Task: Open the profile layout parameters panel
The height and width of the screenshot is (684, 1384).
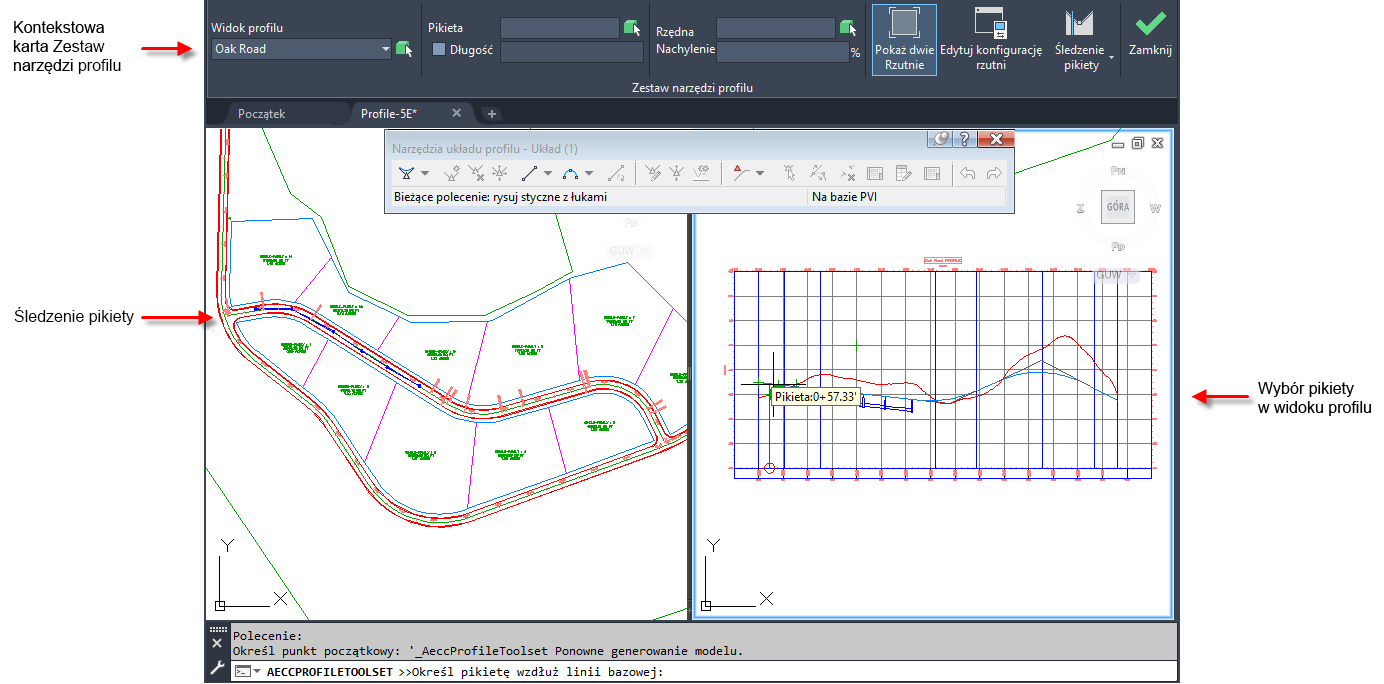Action: coord(875,173)
